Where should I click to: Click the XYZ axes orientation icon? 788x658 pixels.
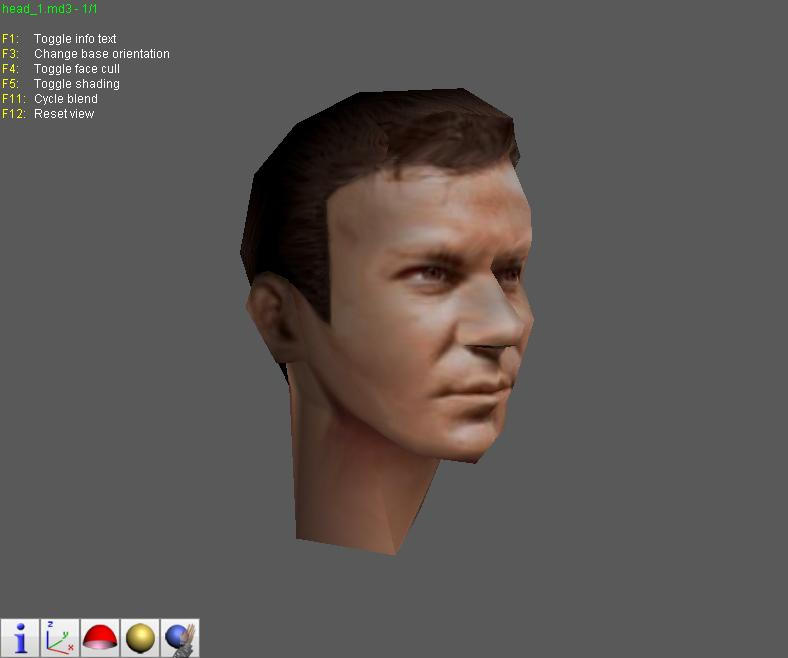coord(60,638)
